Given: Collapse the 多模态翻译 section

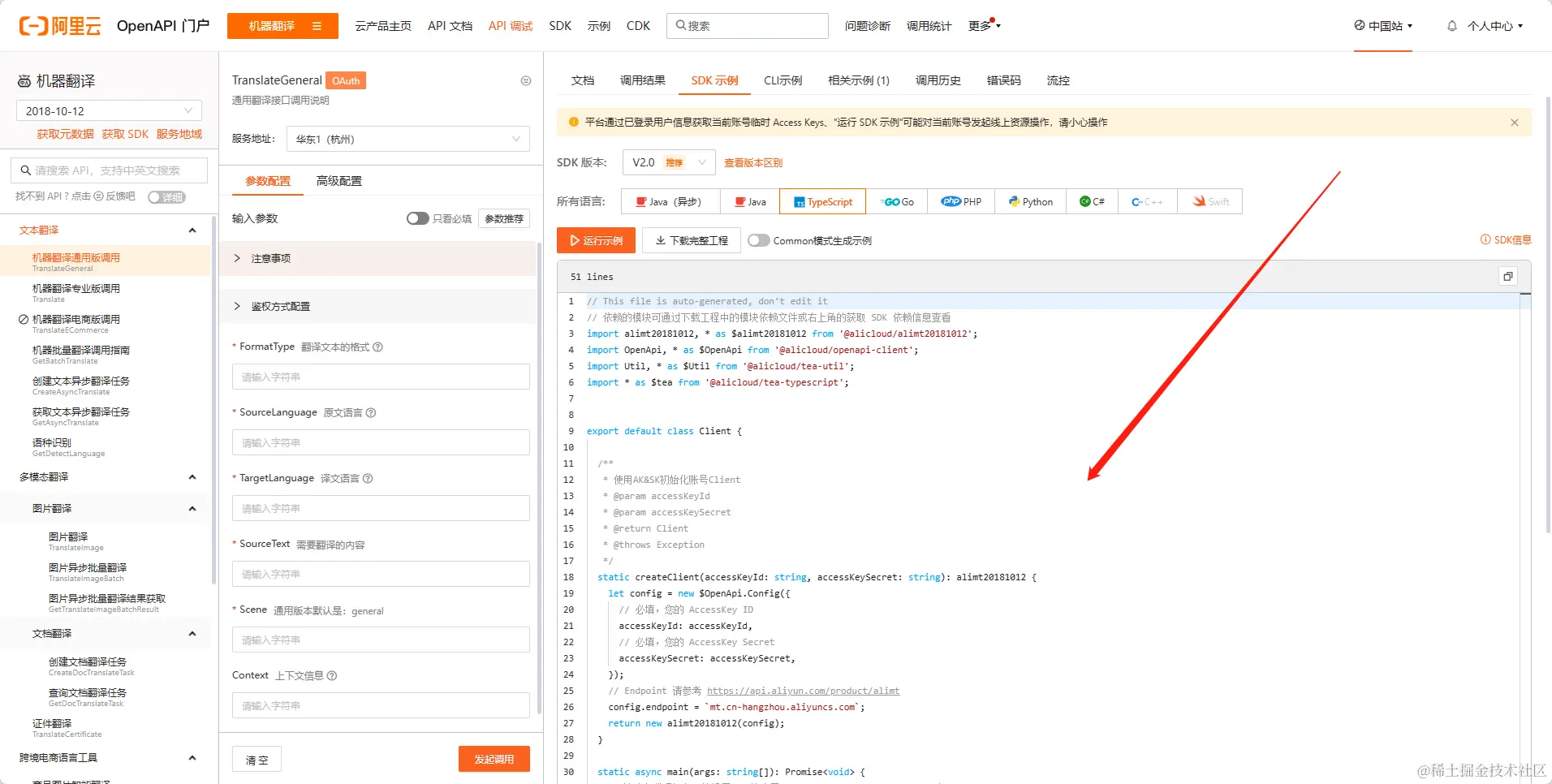Looking at the screenshot, I should point(192,477).
